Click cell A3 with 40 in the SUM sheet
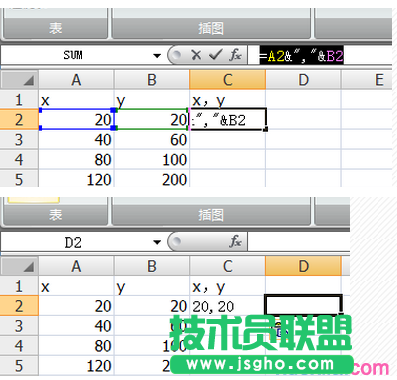 76,139
